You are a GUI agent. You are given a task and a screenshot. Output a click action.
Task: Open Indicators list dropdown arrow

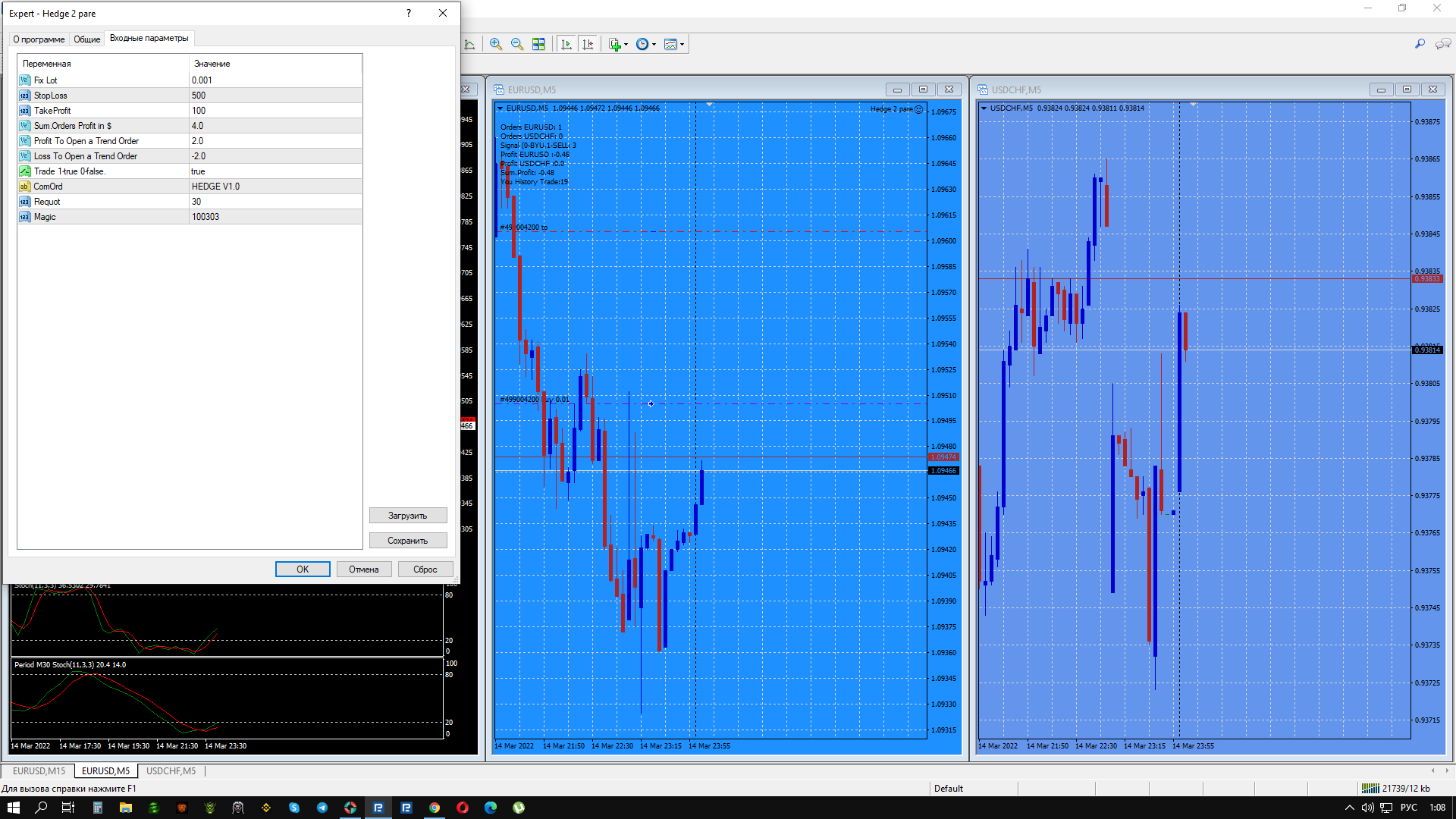point(626,45)
